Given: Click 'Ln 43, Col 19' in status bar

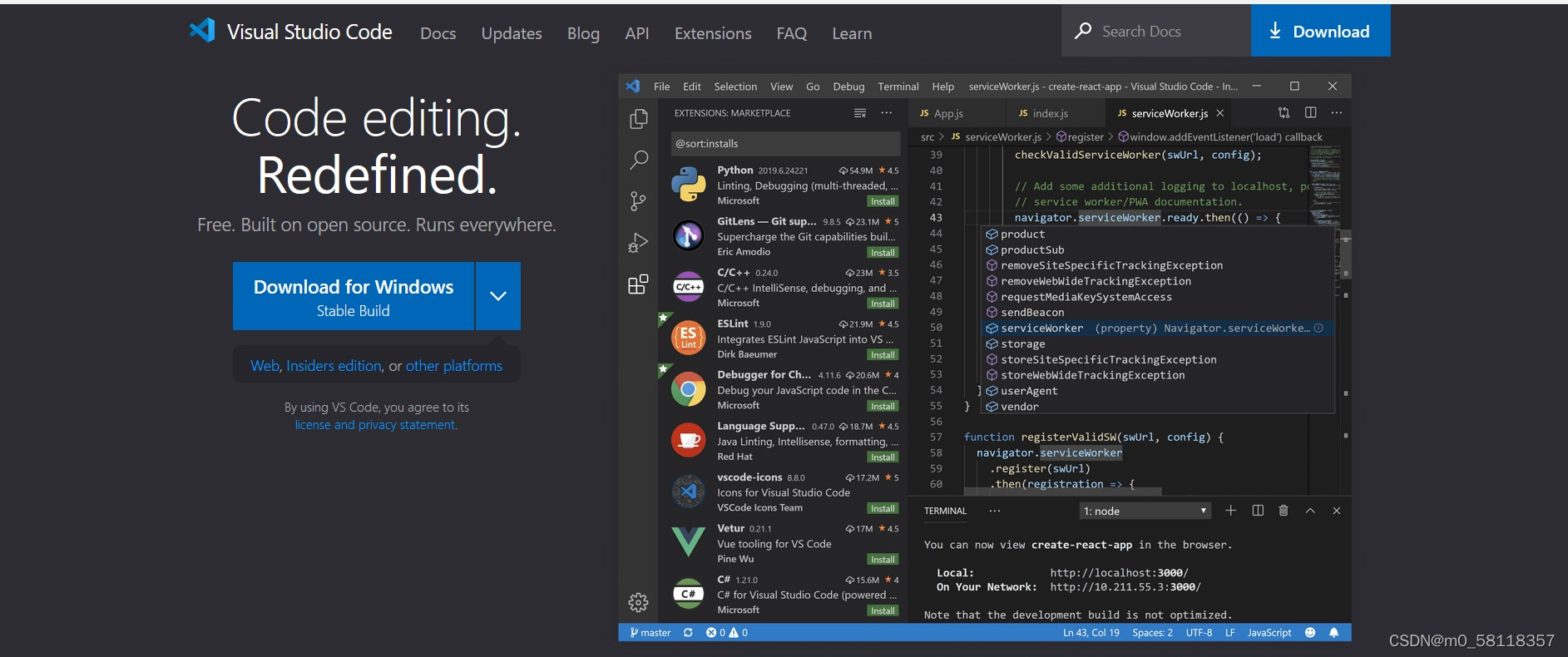Looking at the screenshot, I should pyautogui.click(x=1091, y=633).
